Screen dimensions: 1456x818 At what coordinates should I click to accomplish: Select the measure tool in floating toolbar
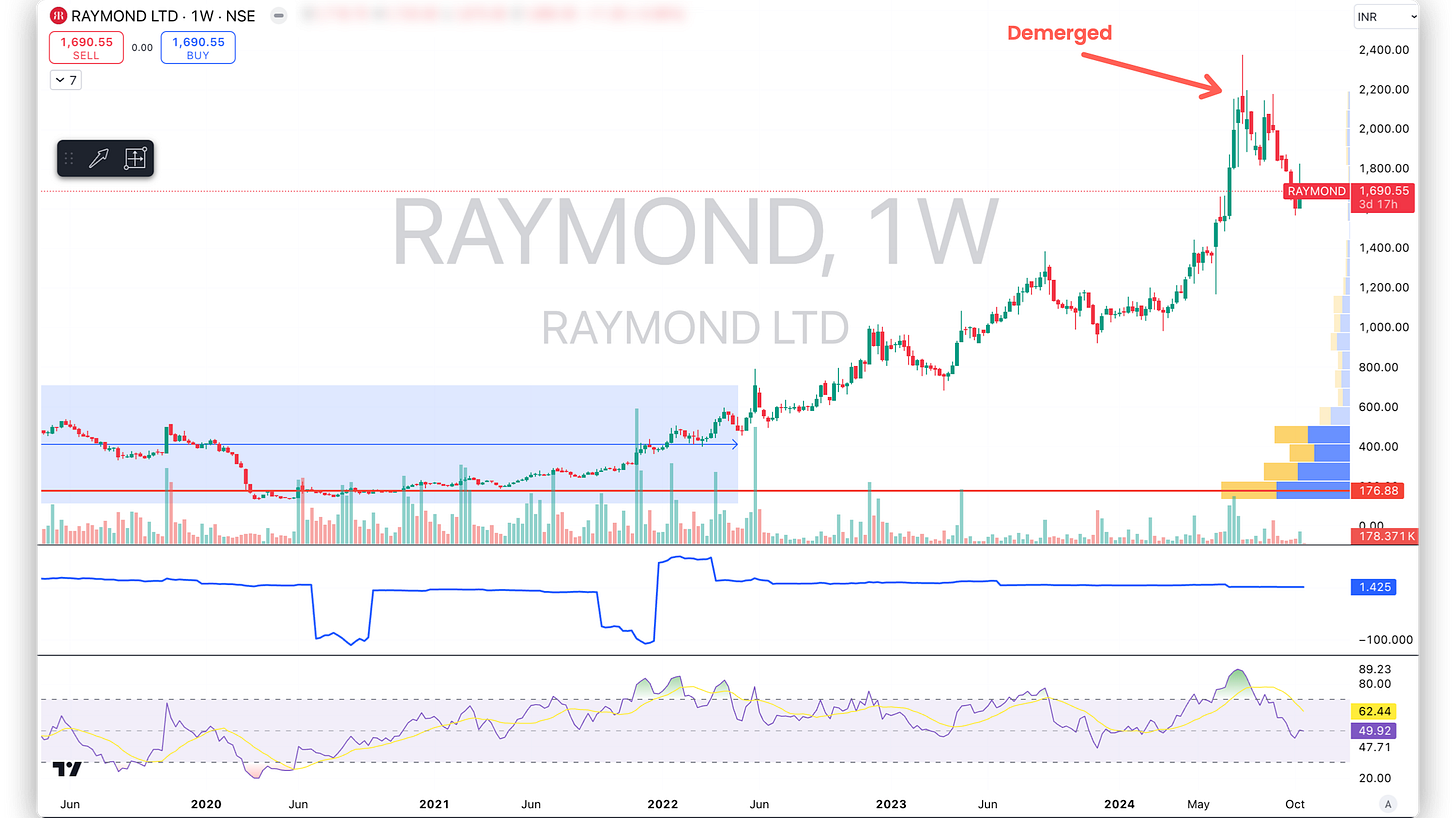[135, 158]
